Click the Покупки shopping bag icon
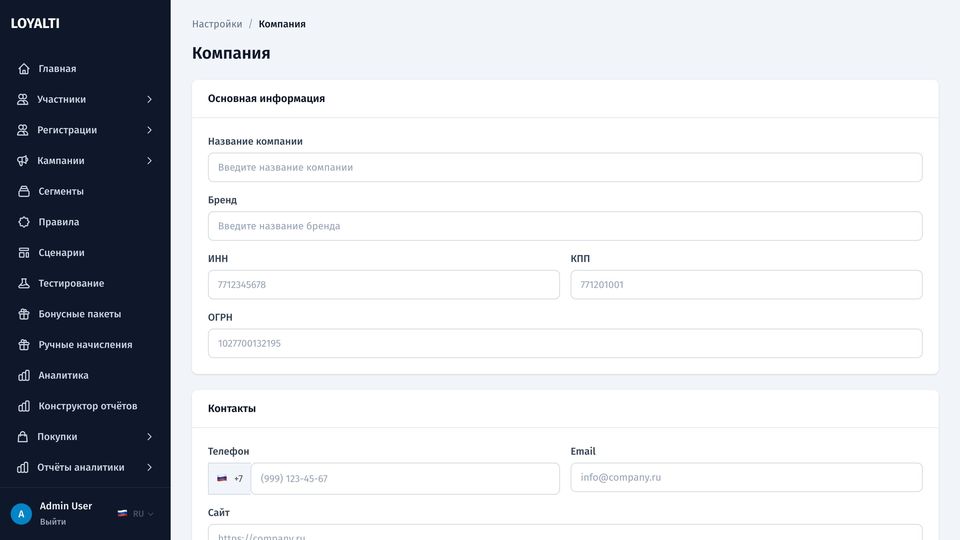 click(23, 437)
